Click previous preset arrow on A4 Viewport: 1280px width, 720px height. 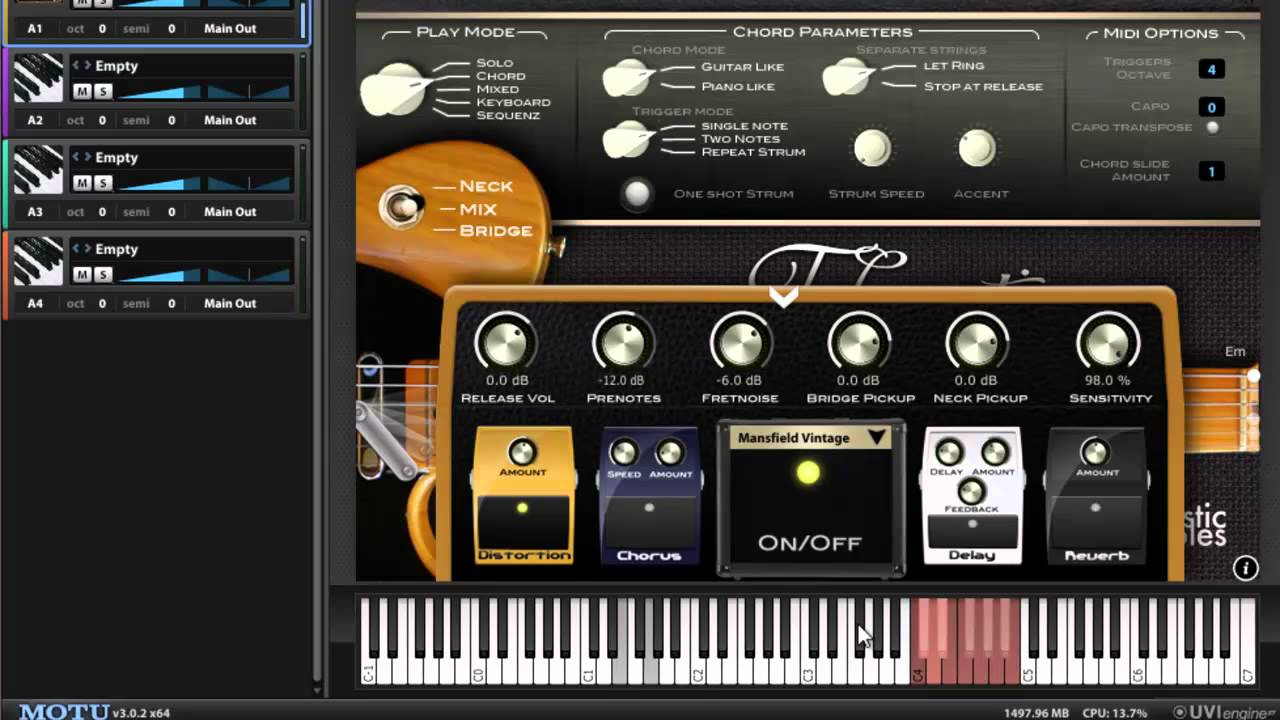pyautogui.click(x=75, y=250)
